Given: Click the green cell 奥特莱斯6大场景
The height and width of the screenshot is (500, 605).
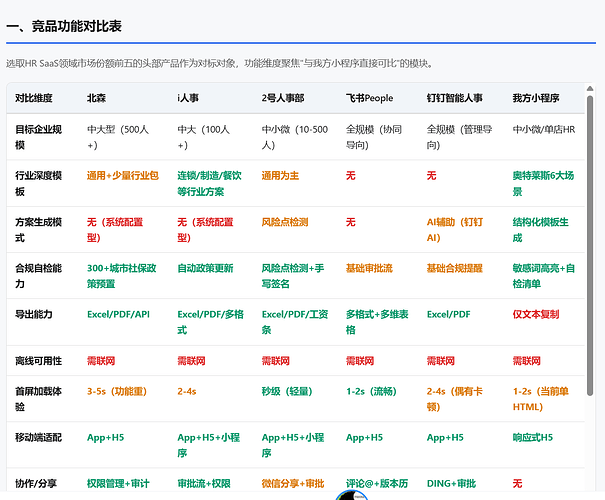Looking at the screenshot, I should coord(543,183).
